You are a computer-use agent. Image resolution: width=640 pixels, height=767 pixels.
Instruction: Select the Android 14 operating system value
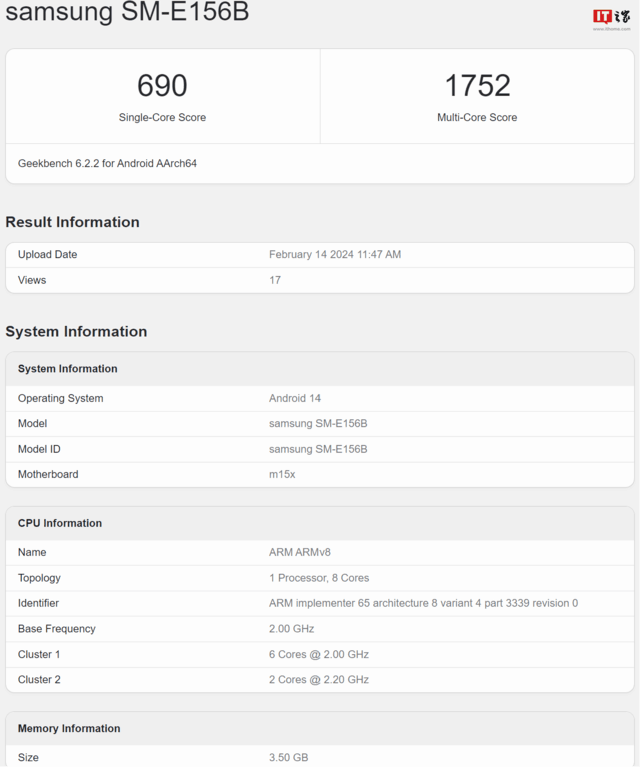click(294, 398)
